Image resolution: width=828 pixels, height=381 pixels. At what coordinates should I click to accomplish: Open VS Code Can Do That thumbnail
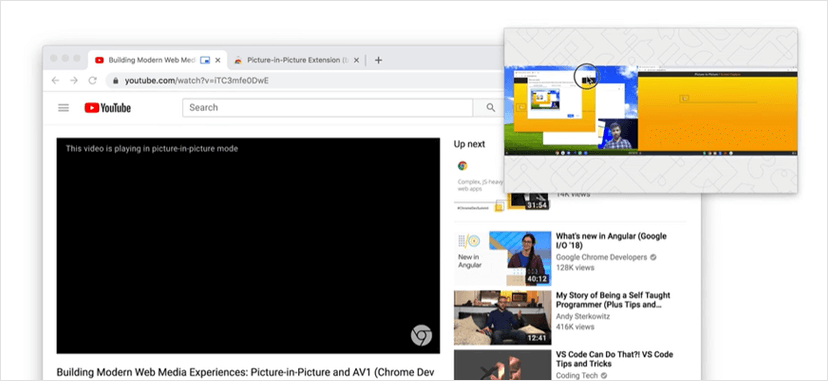point(502,365)
